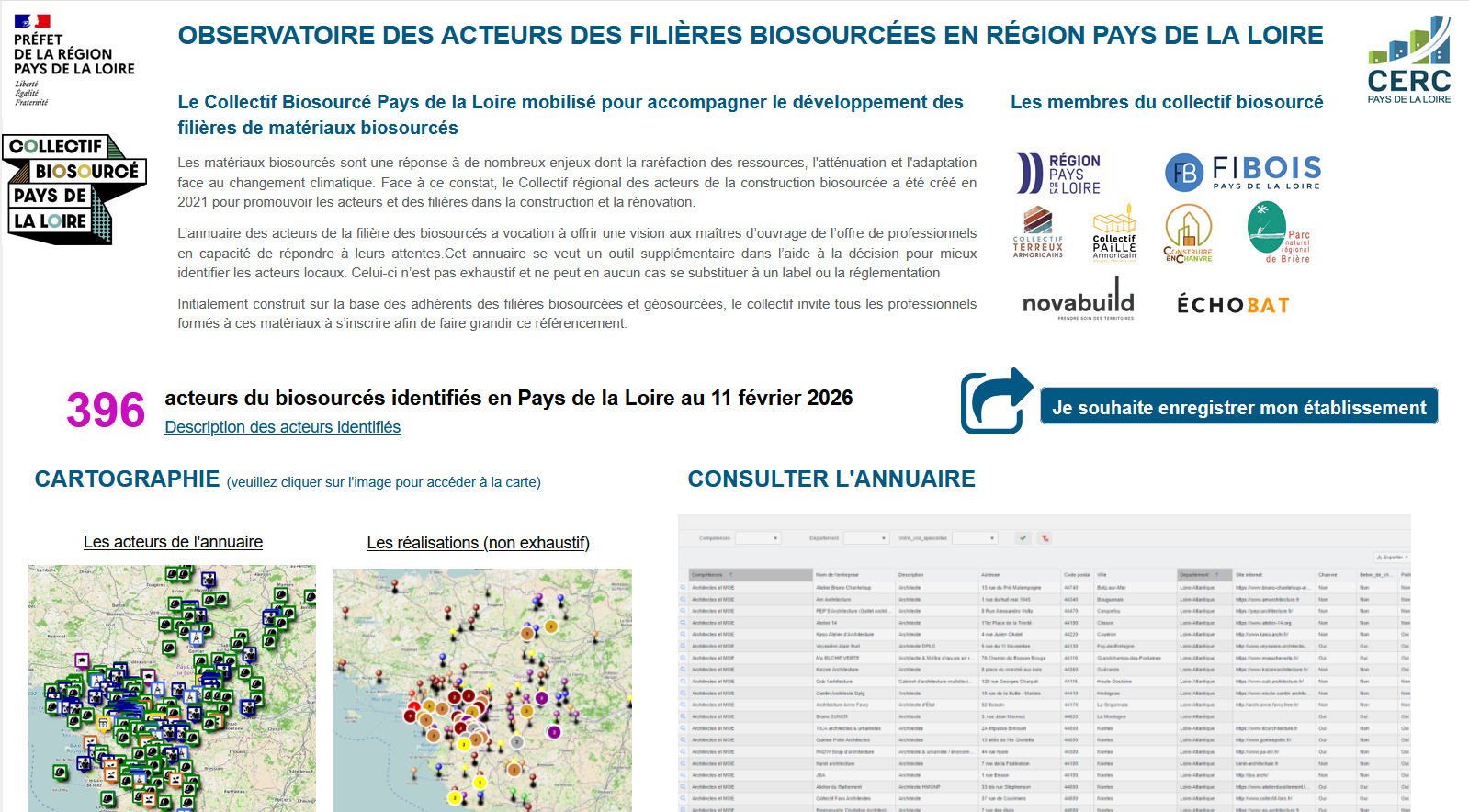
Task: Click the Collectif Terreux Armoricains logo
Action: [1037, 233]
